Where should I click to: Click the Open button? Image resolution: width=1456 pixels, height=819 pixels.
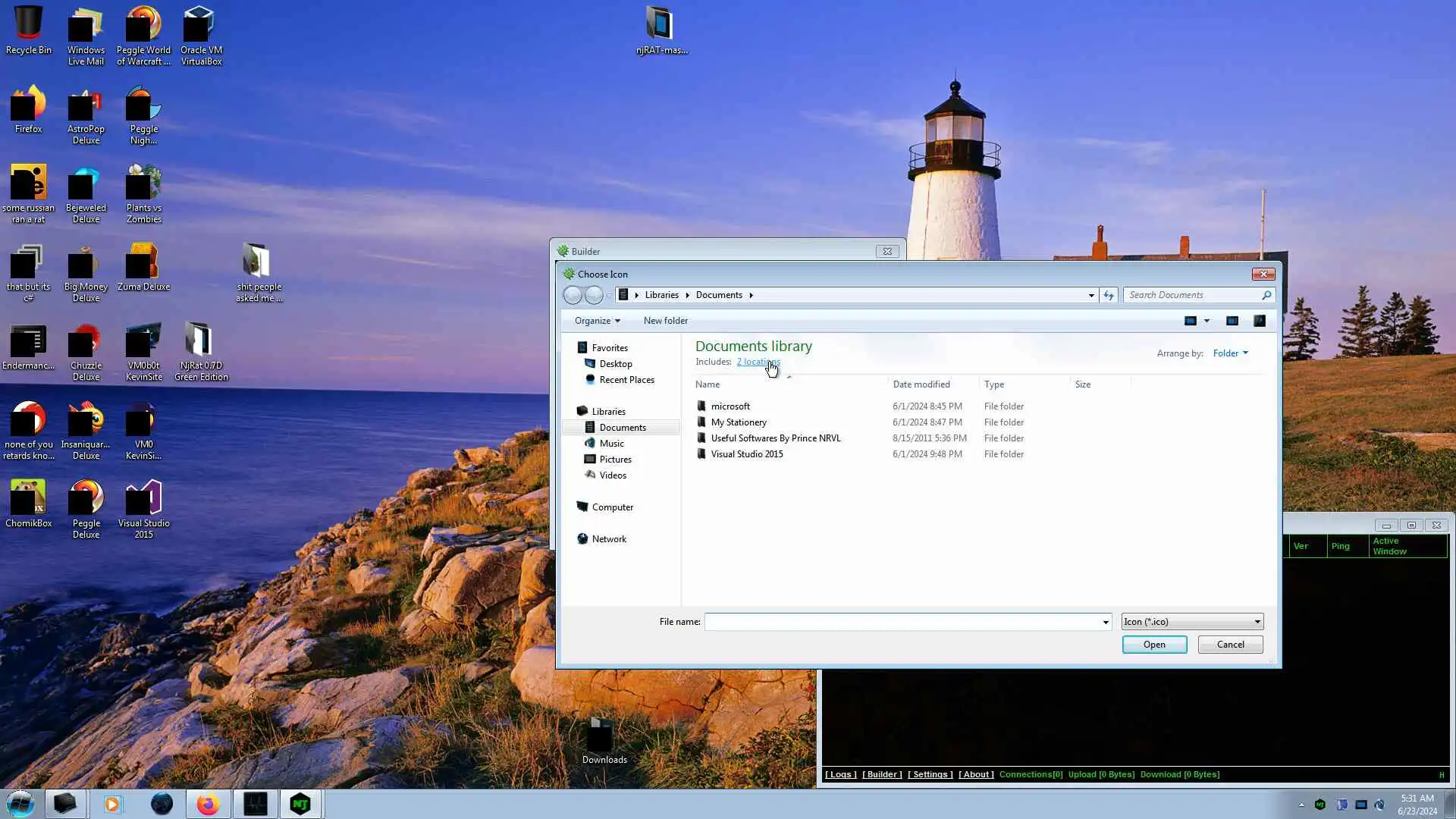1154,645
